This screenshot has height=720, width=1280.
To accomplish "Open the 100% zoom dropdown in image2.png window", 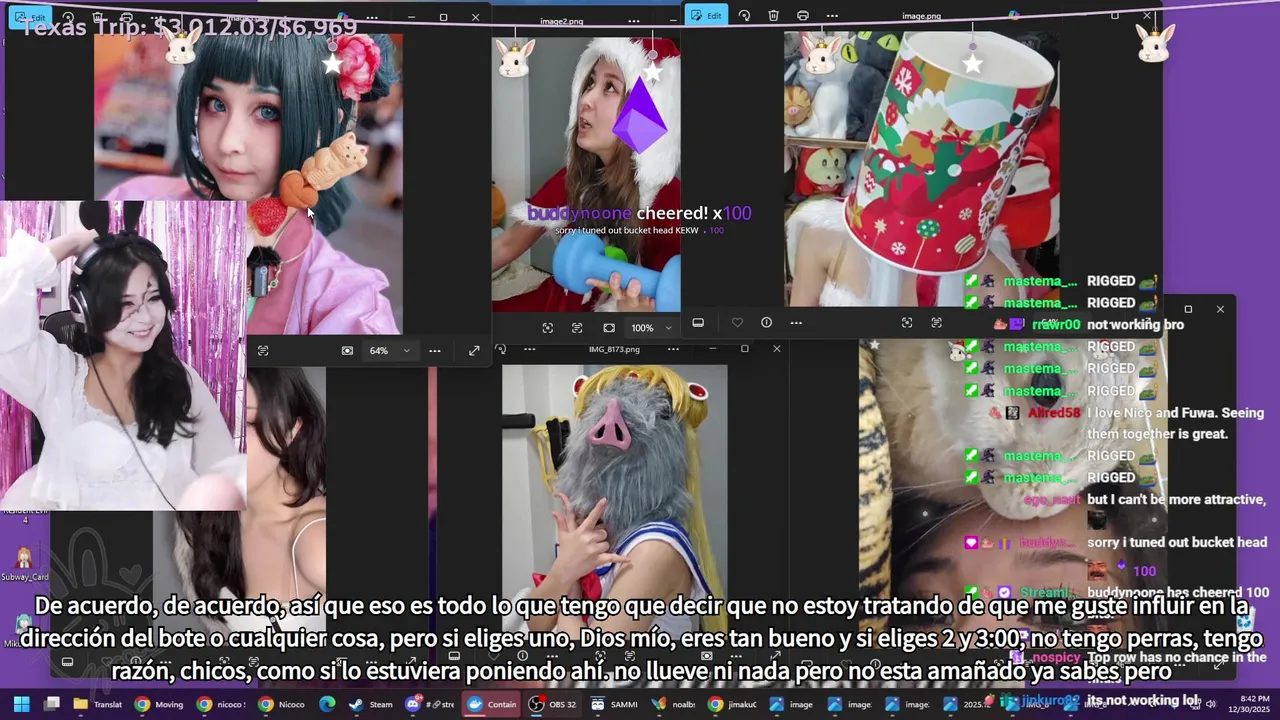I will pos(650,328).
